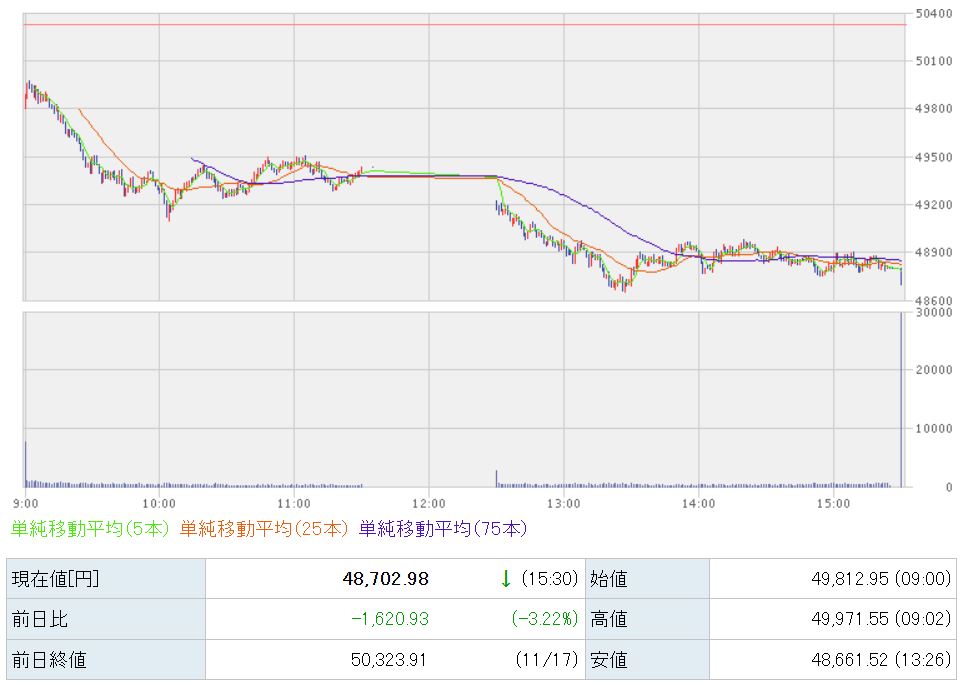
Task: Click the green down arrow beside 15:30
Action: pyautogui.click(x=506, y=578)
